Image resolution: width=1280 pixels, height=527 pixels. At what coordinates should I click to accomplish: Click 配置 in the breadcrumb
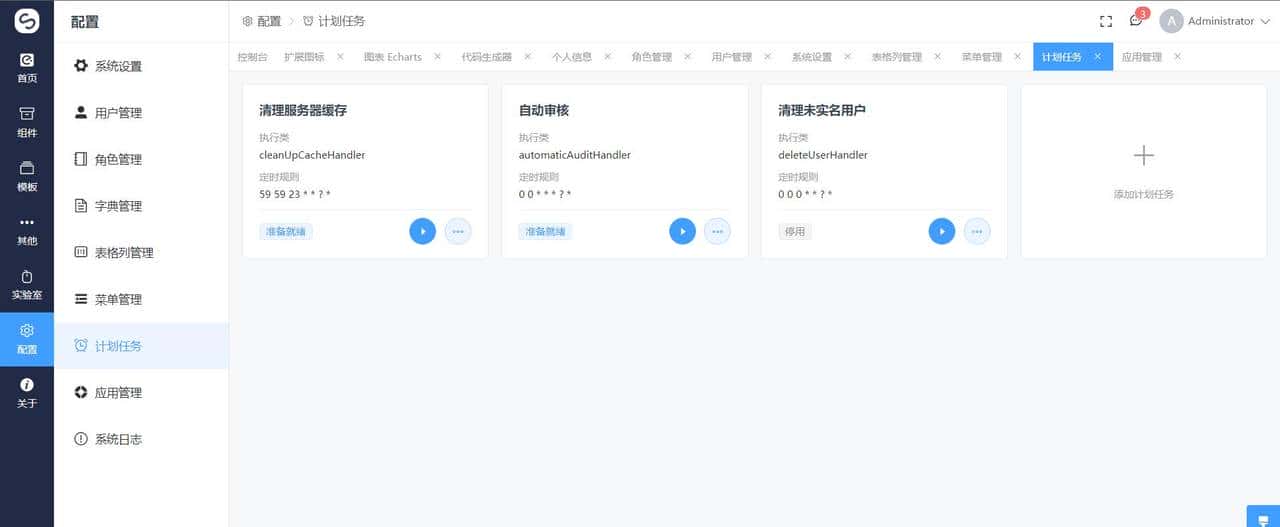[x=262, y=21]
